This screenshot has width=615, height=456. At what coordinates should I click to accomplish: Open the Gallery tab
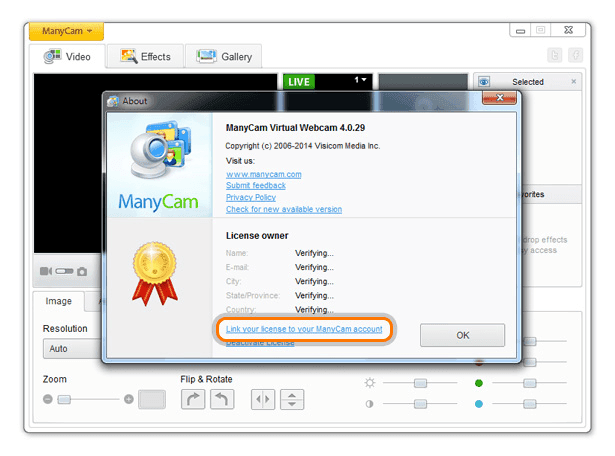click(x=224, y=56)
